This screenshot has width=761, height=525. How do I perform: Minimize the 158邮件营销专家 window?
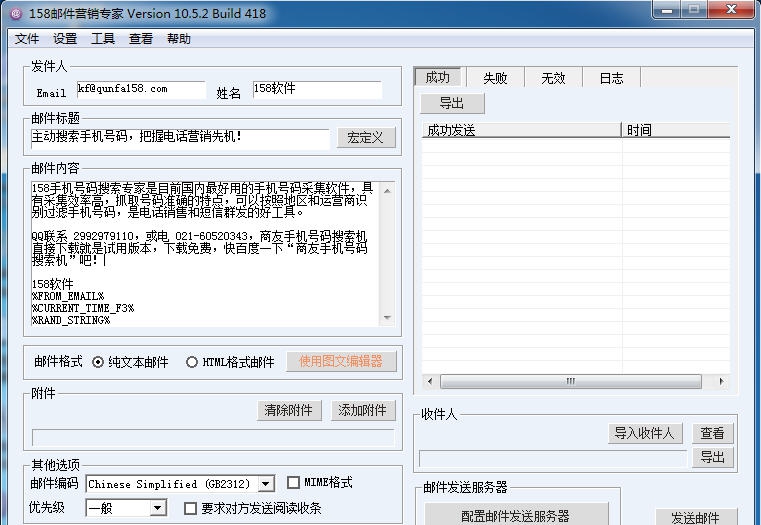(x=668, y=10)
